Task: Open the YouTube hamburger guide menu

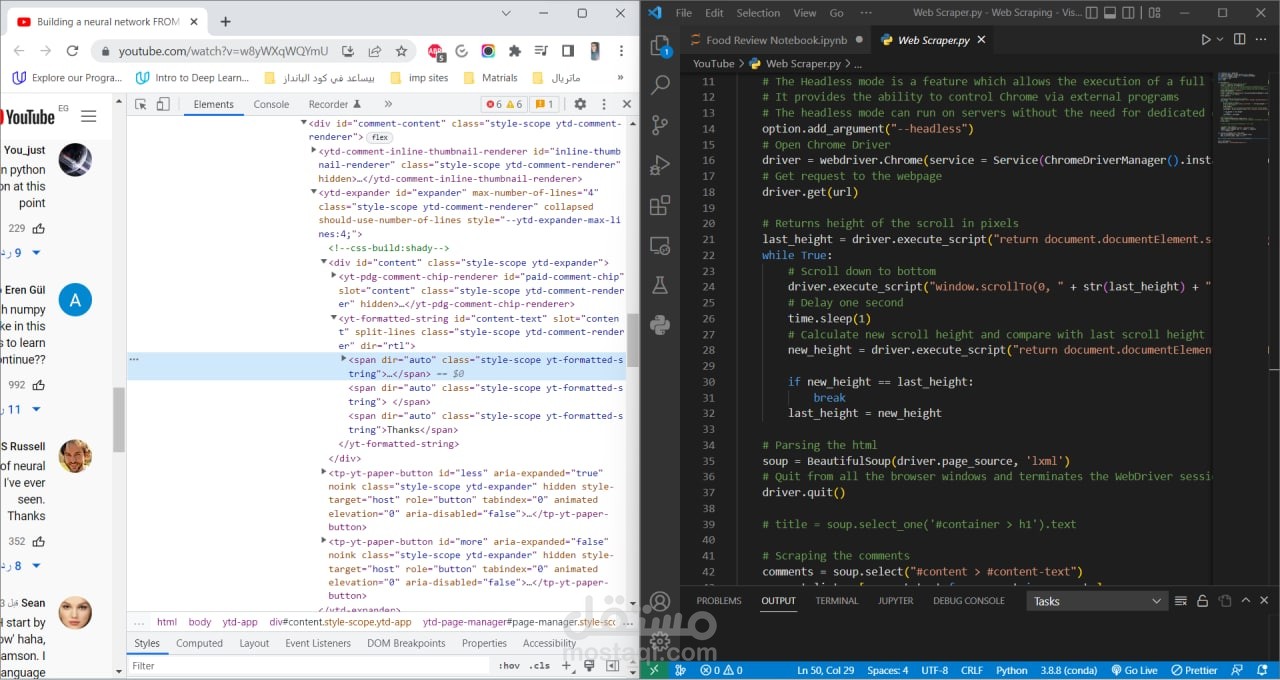Action: coord(89,116)
